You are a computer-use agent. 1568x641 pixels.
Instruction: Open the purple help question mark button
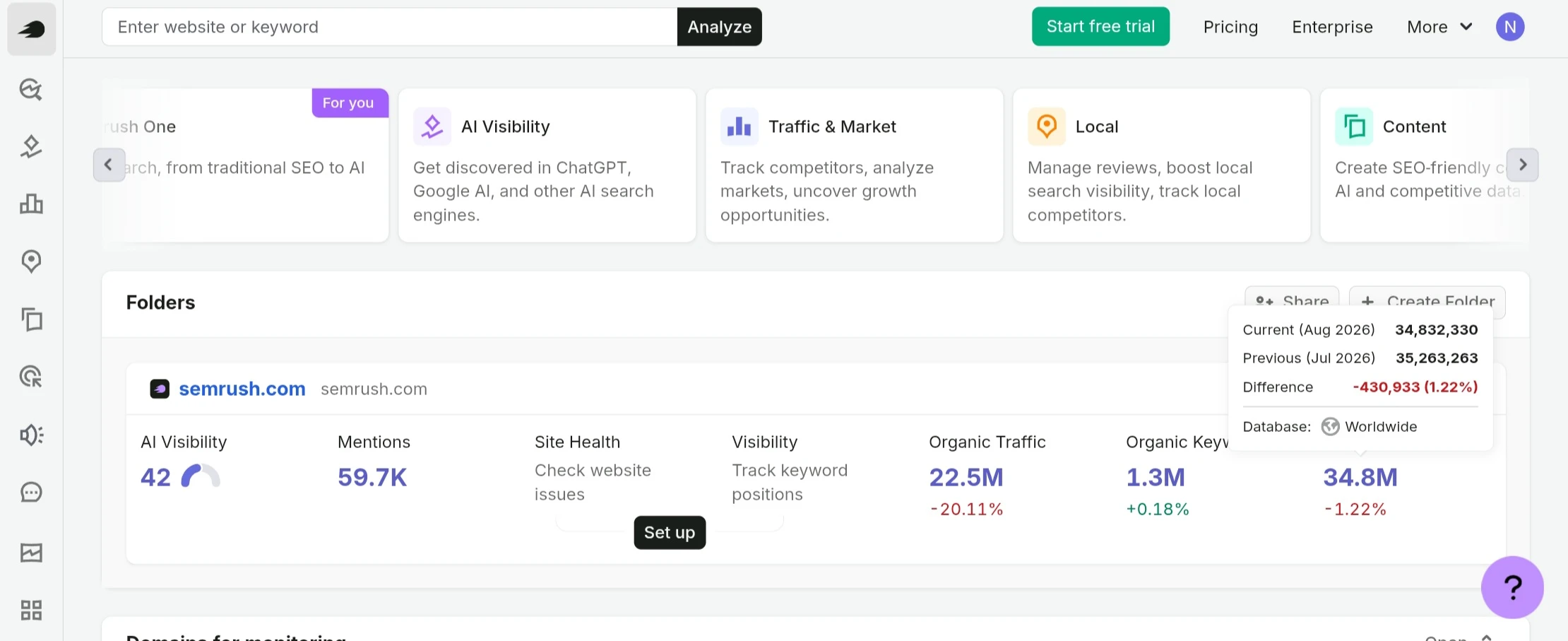point(1512,587)
